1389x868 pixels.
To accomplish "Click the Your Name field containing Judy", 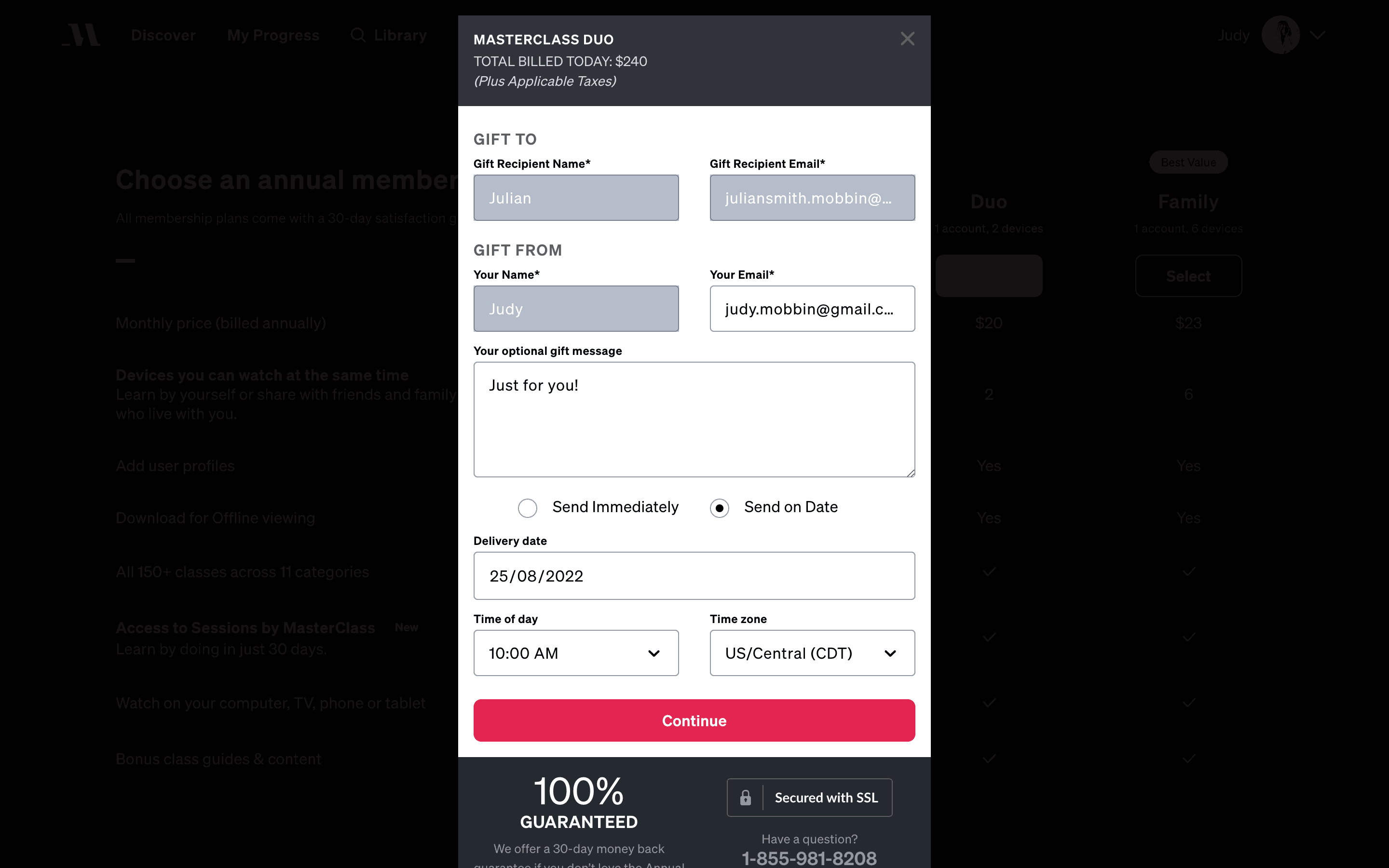I will click(576, 309).
